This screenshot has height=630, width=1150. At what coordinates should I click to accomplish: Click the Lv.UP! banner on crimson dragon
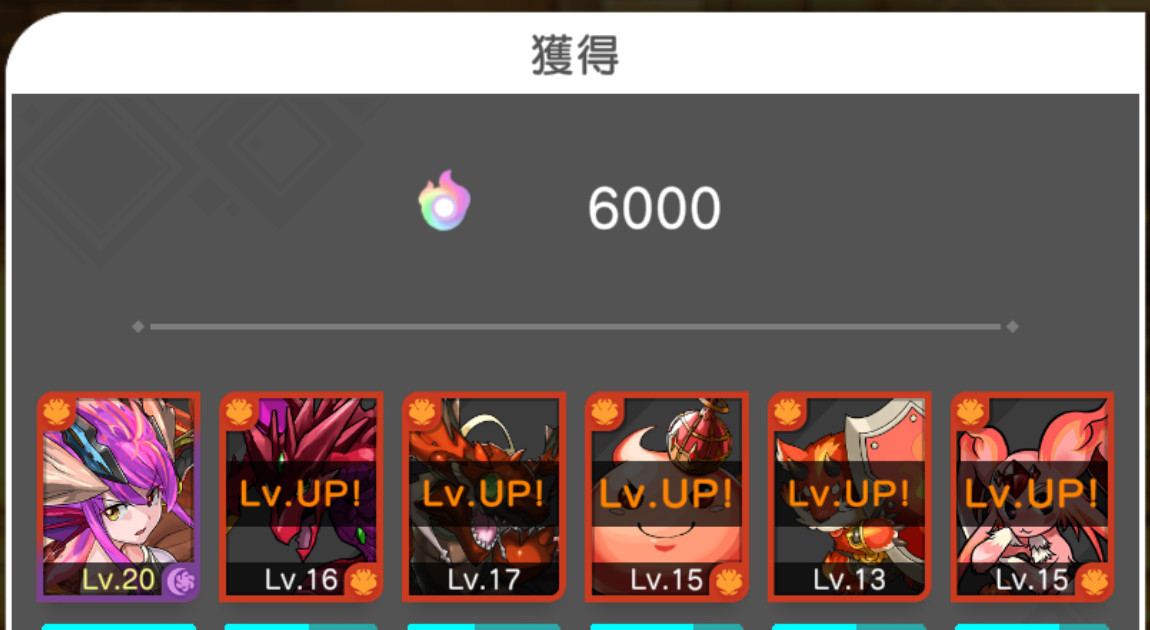tap(301, 494)
